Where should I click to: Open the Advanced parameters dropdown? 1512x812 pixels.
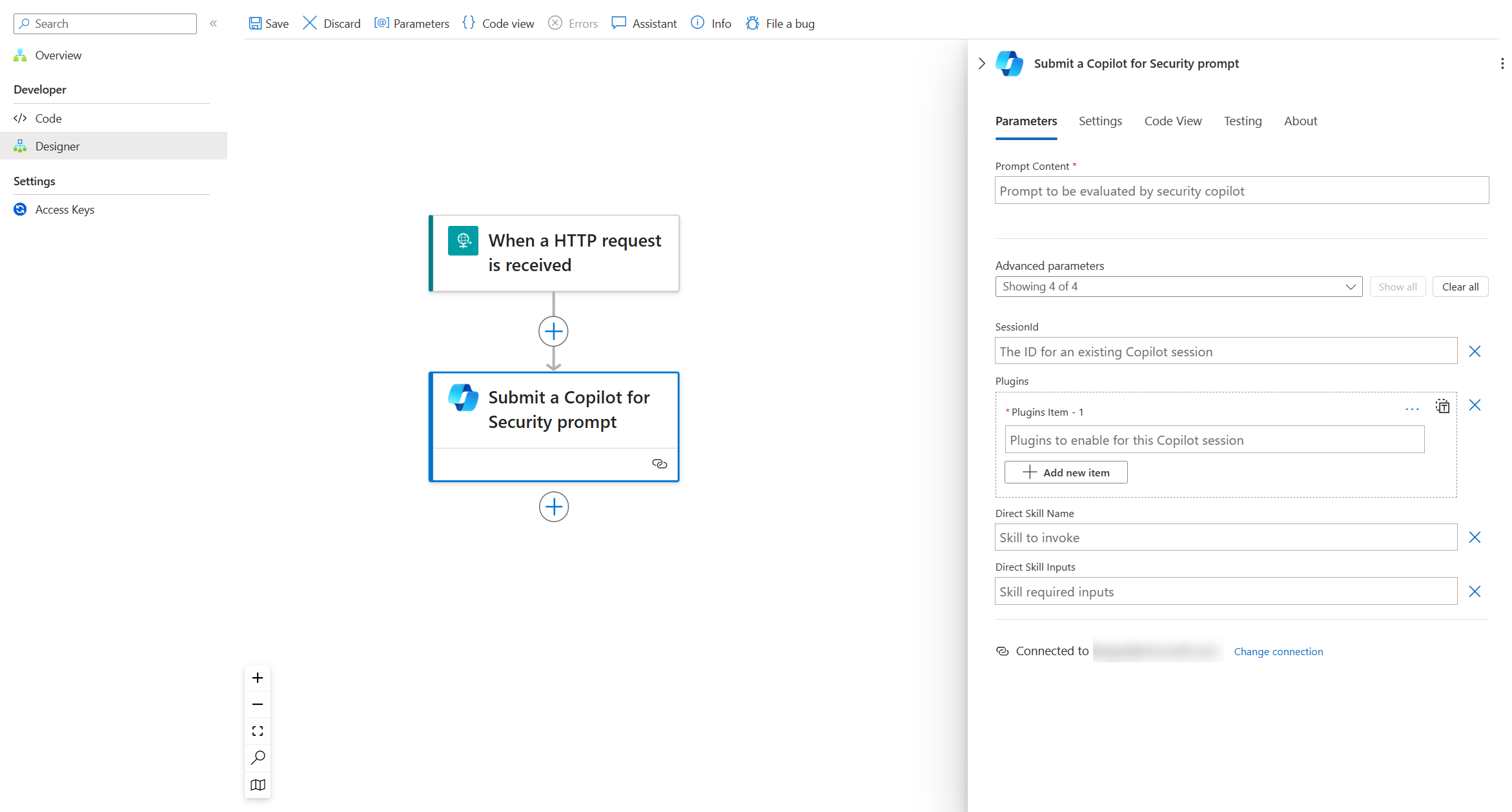pyautogui.click(x=1178, y=287)
